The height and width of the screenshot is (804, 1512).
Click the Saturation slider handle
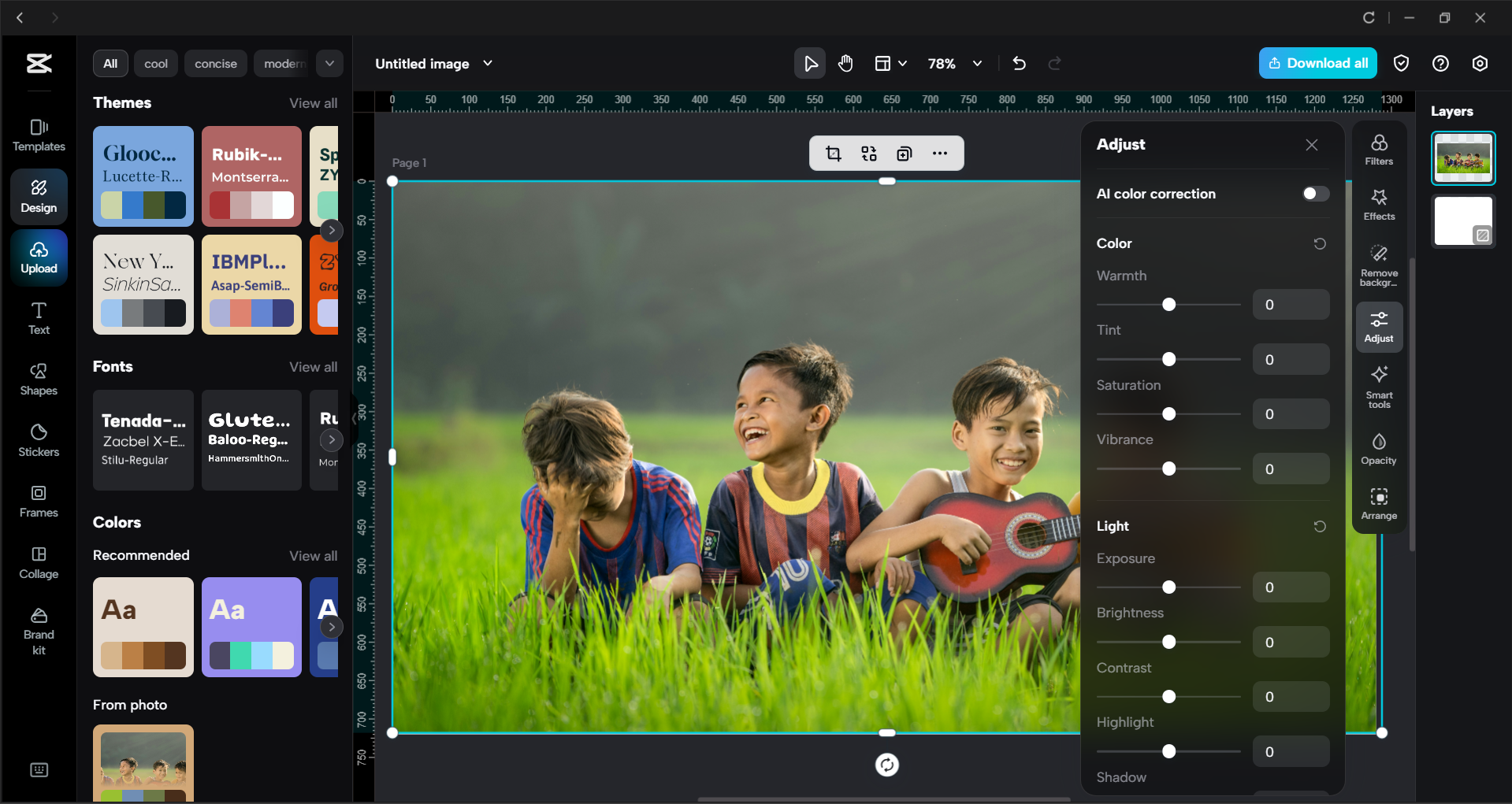(1168, 413)
